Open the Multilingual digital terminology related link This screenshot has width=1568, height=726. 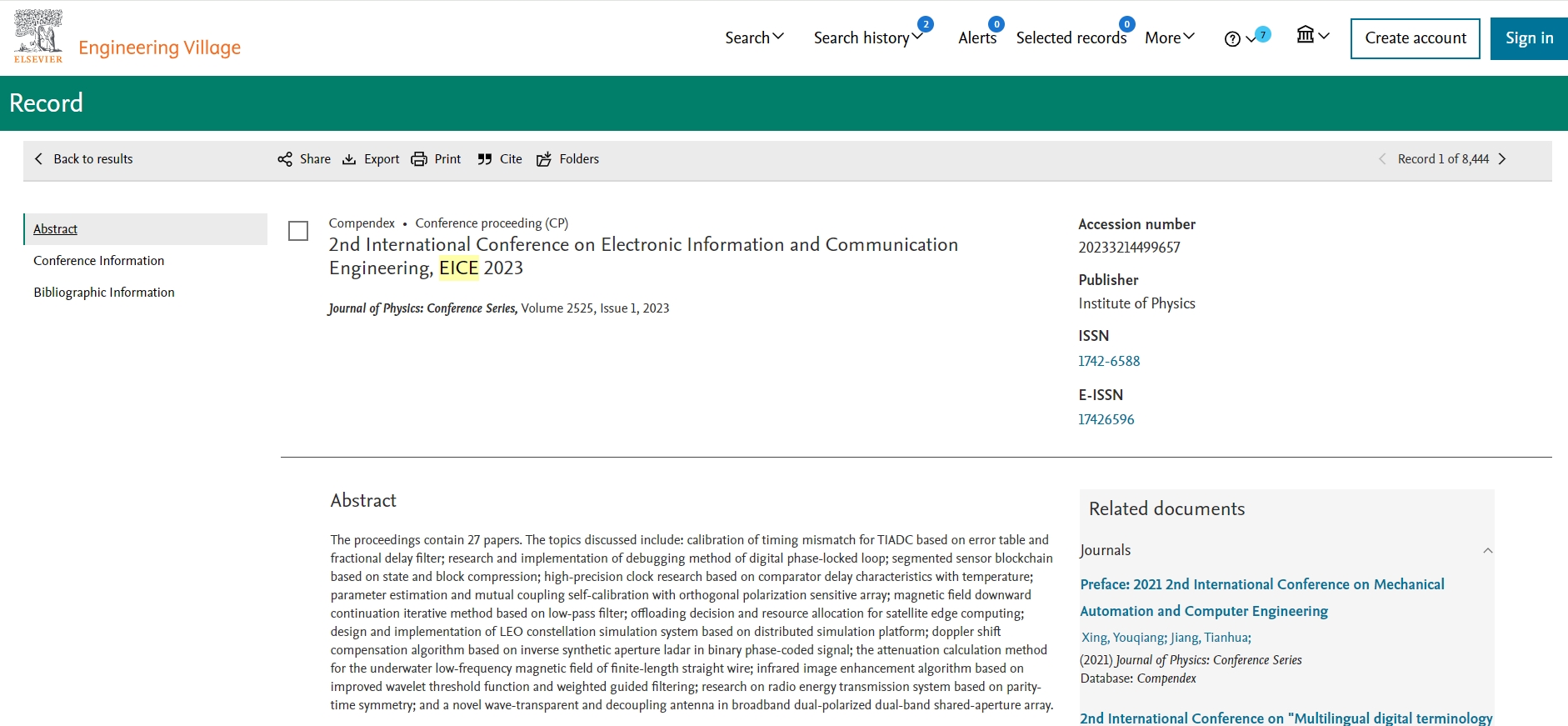(x=1286, y=718)
